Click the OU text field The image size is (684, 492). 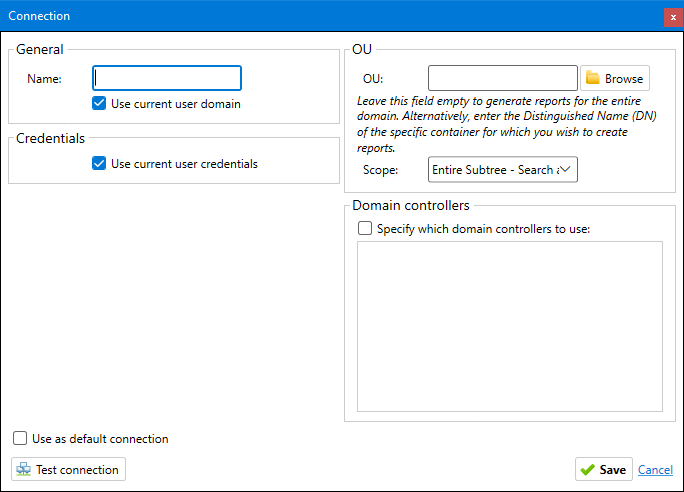coord(503,78)
